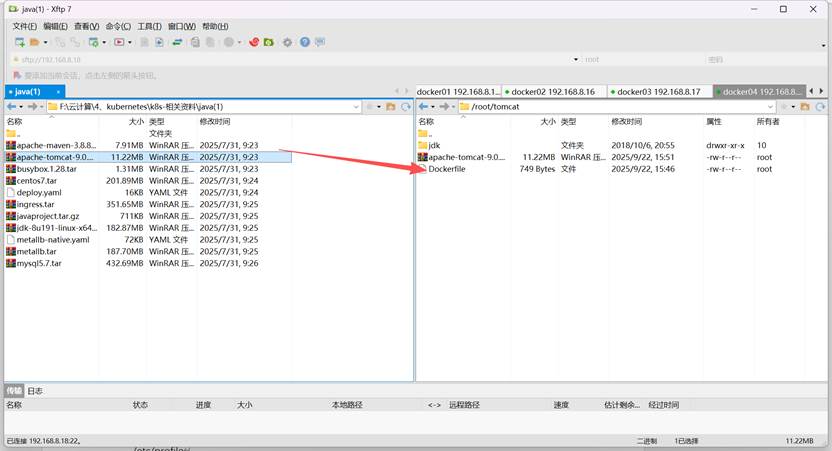Image resolution: width=832 pixels, height=451 pixels.
Task: Open the 文件(F) menu
Action: [24, 26]
